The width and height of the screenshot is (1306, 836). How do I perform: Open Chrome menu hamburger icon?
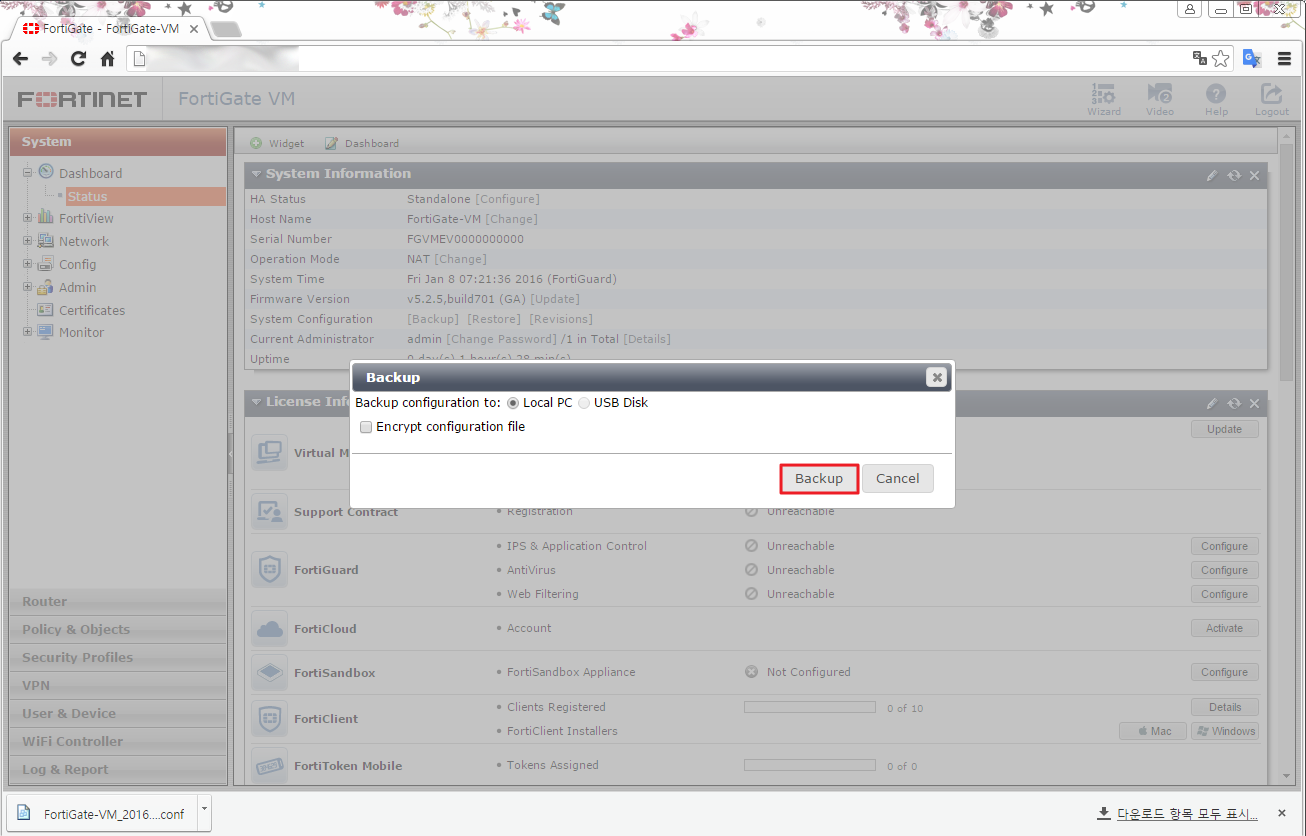coord(1285,59)
